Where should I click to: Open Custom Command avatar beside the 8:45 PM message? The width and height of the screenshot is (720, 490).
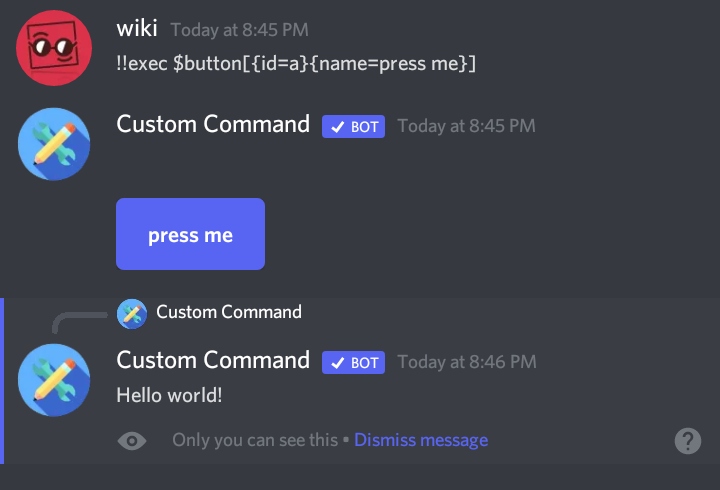54,144
